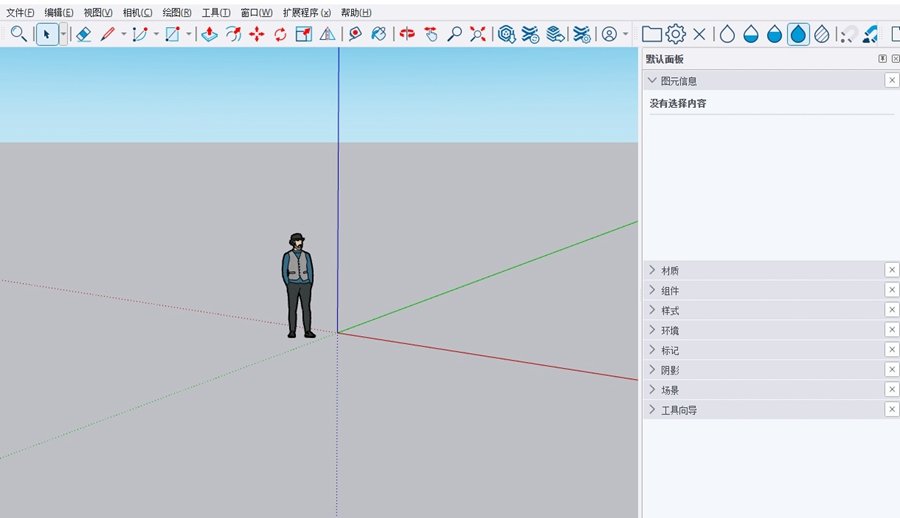Expand the 工具向导 panel
The image size is (900, 518).
pyautogui.click(x=652, y=409)
